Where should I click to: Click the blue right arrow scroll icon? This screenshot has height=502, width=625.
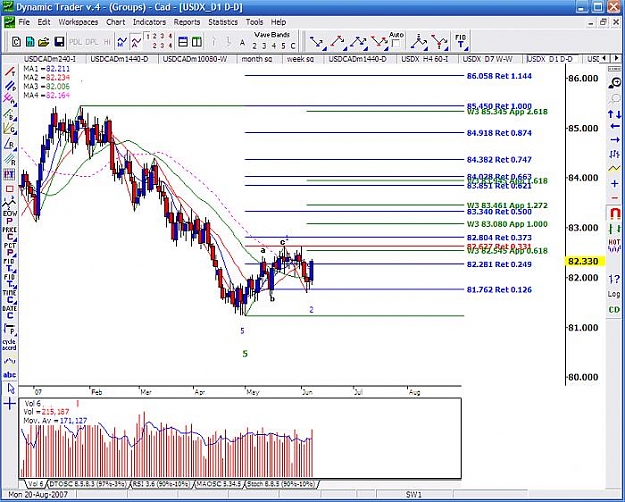[x=615, y=140]
